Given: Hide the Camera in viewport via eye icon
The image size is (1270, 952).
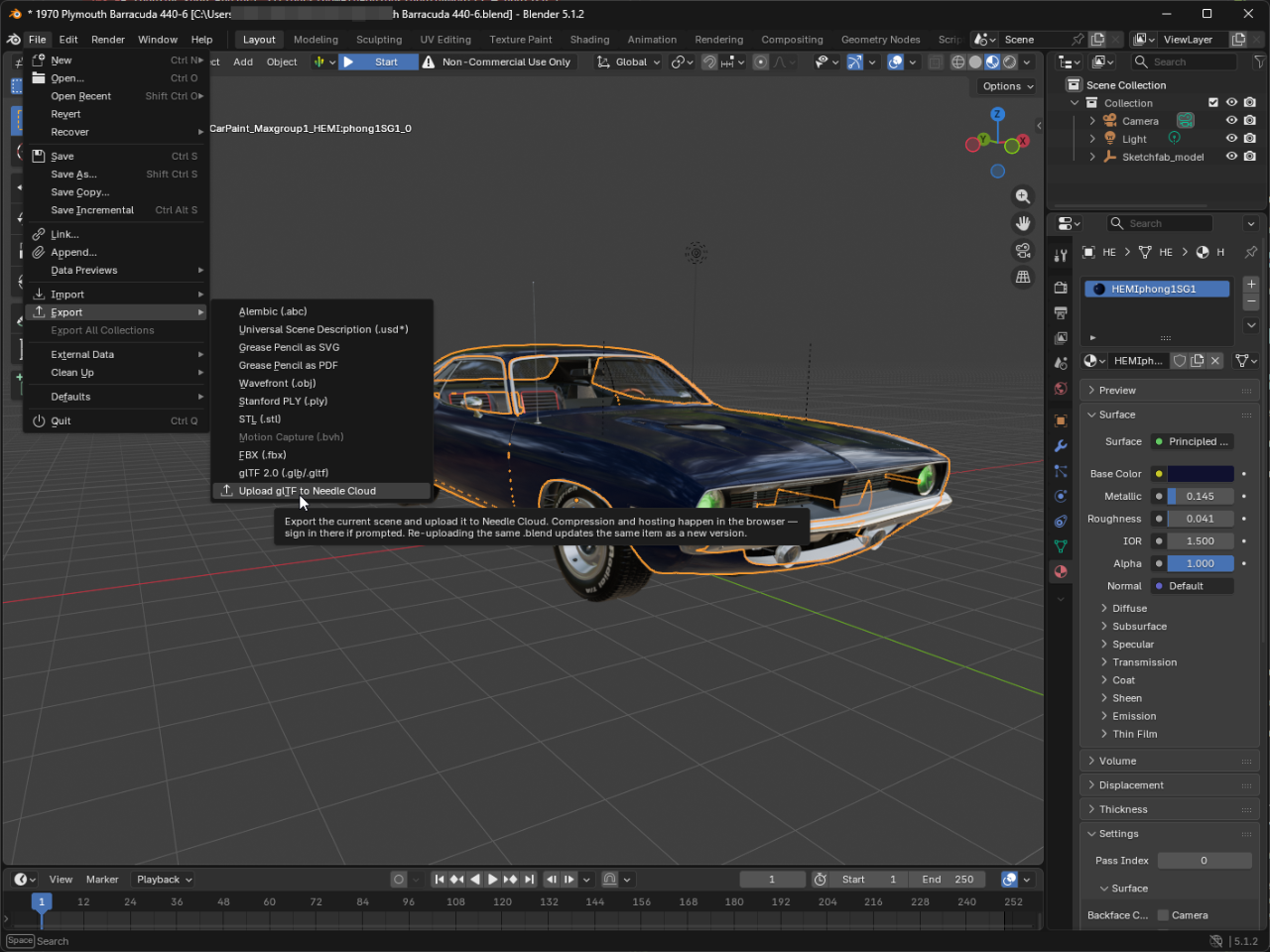Looking at the screenshot, I should click(1231, 121).
